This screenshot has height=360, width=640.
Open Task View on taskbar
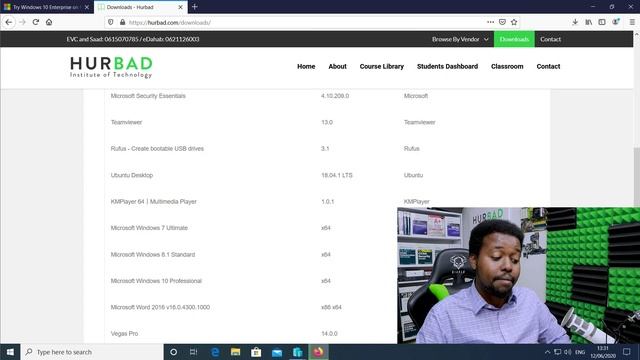pos(194,352)
